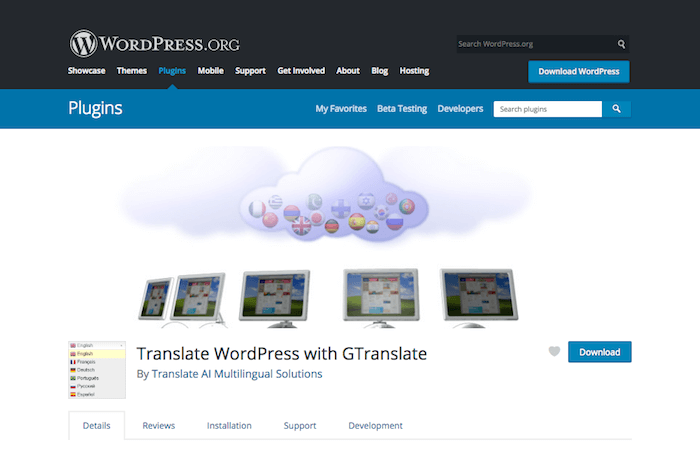Click the blue plugin search magnifier button
This screenshot has height=464, width=700.
click(x=617, y=109)
